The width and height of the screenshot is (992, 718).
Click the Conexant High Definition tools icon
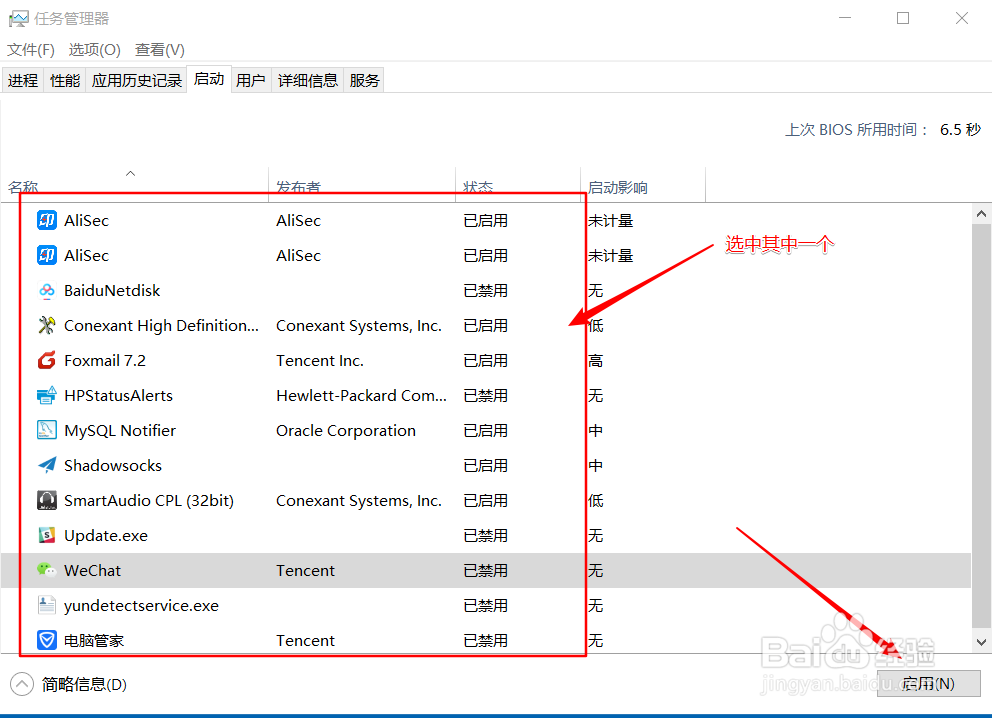(47, 325)
